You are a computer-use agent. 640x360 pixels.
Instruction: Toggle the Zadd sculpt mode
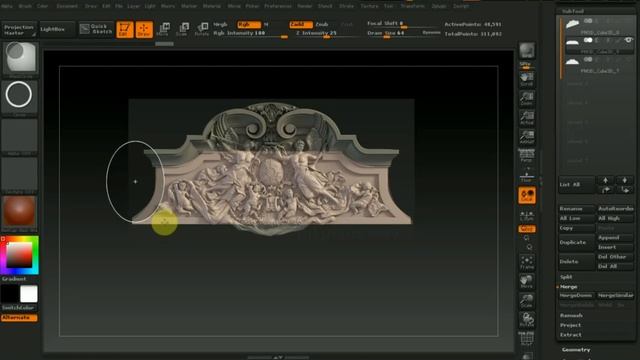[301, 24]
